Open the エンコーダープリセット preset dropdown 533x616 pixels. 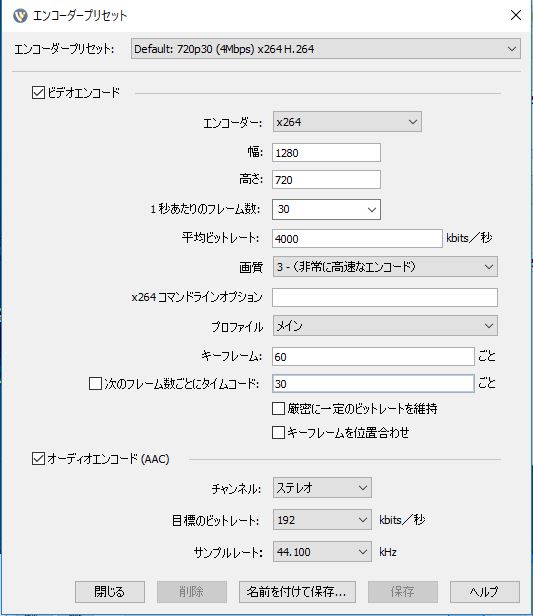pyautogui.click(x=326, y=49)
